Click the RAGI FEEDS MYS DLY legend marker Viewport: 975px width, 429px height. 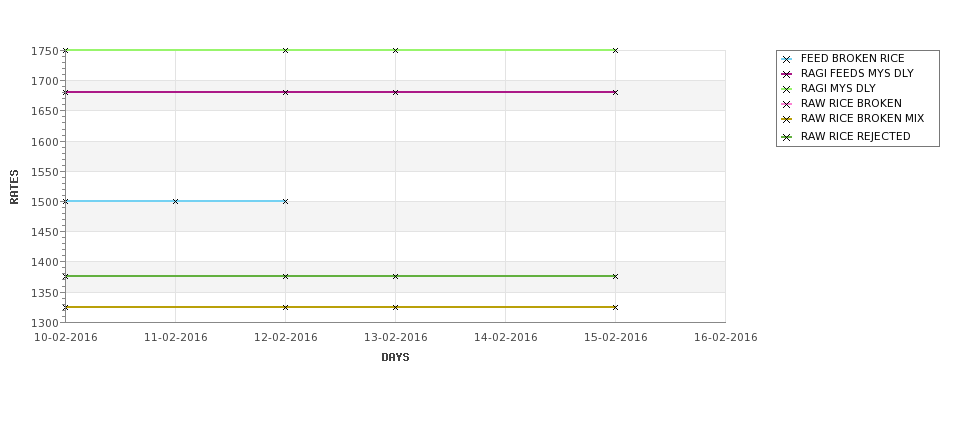[787, 75]
